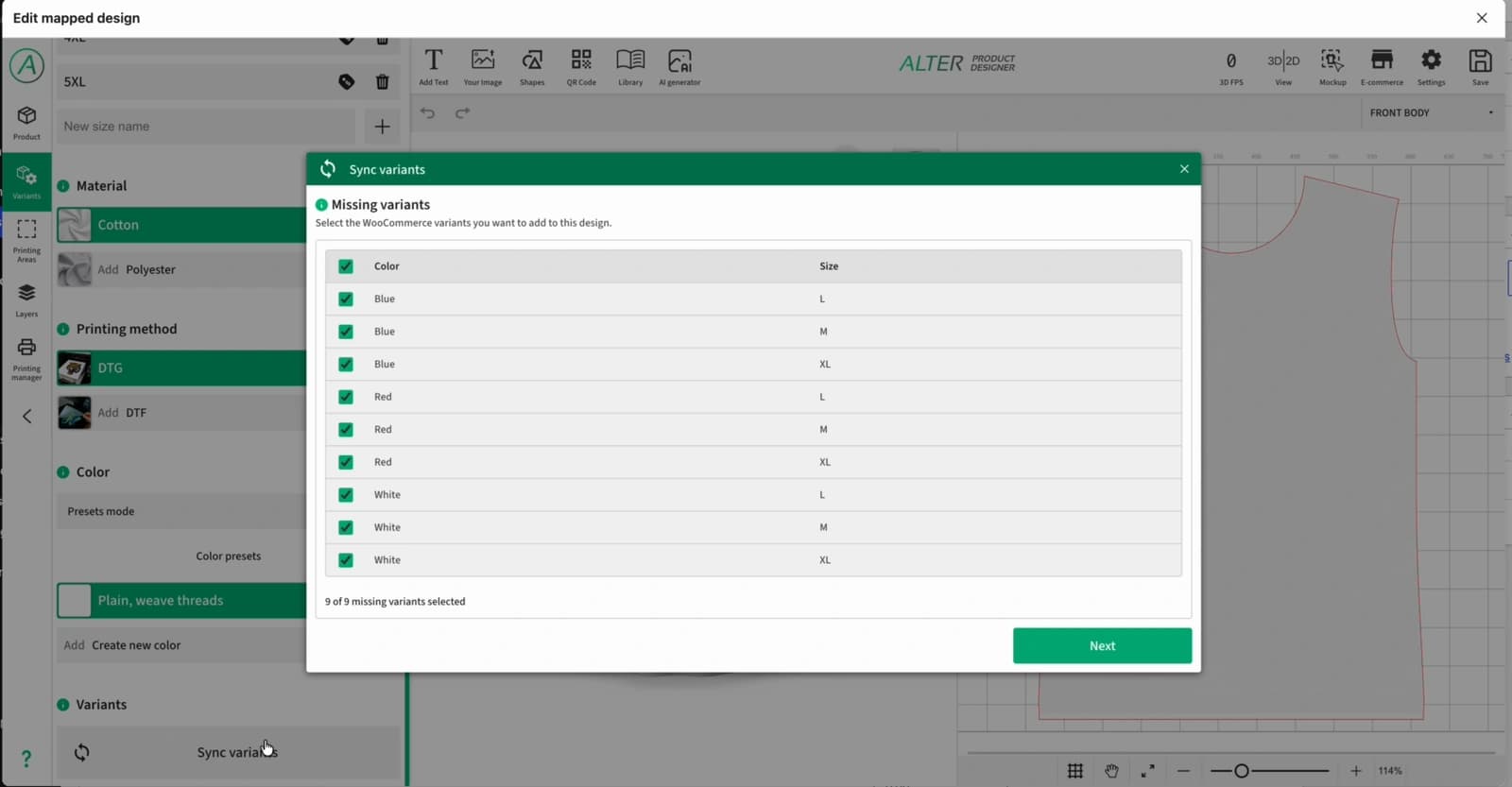Uncheck the Red M variant
The image size is (1512, 787).
pyautogui.click(x=346, y=429)
